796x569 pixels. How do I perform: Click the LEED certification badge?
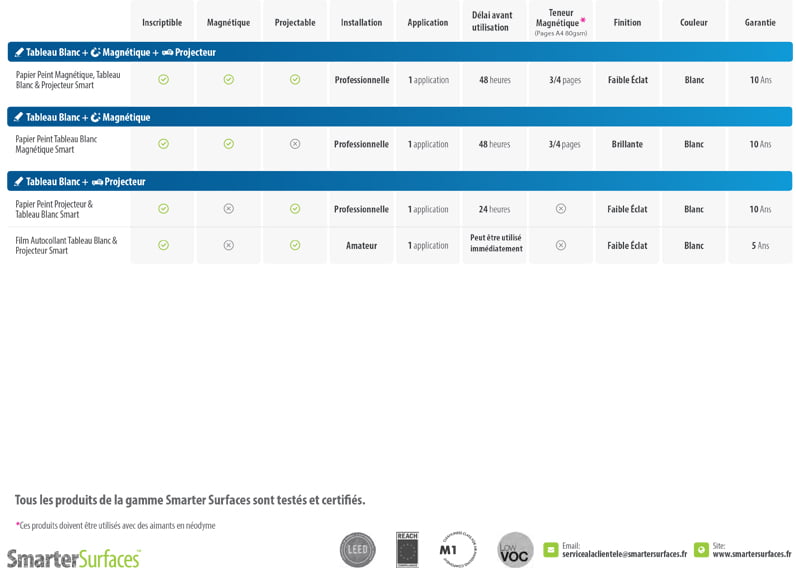tap(357, 550)
